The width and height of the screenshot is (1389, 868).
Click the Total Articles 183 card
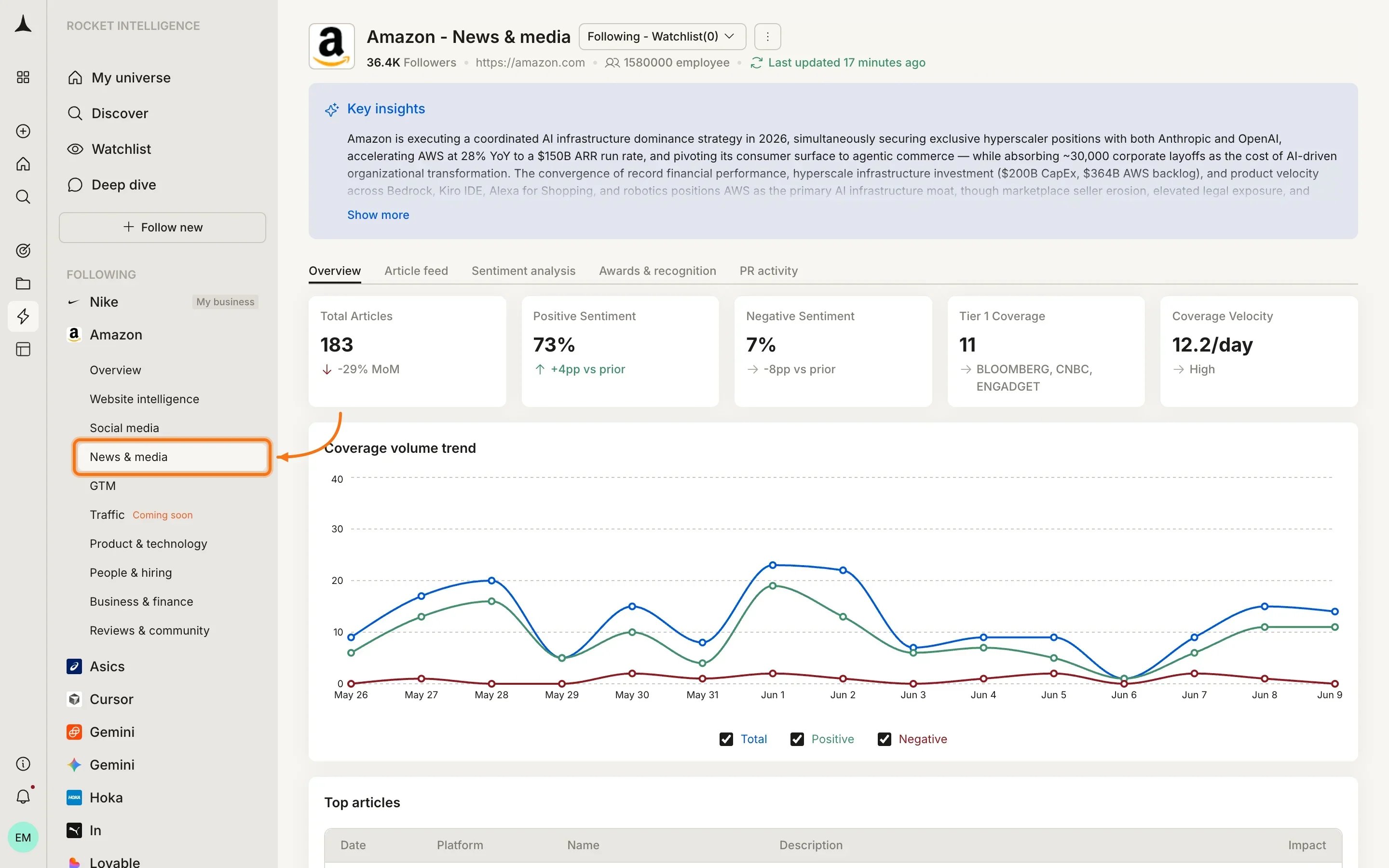click(x=408, y=352)
